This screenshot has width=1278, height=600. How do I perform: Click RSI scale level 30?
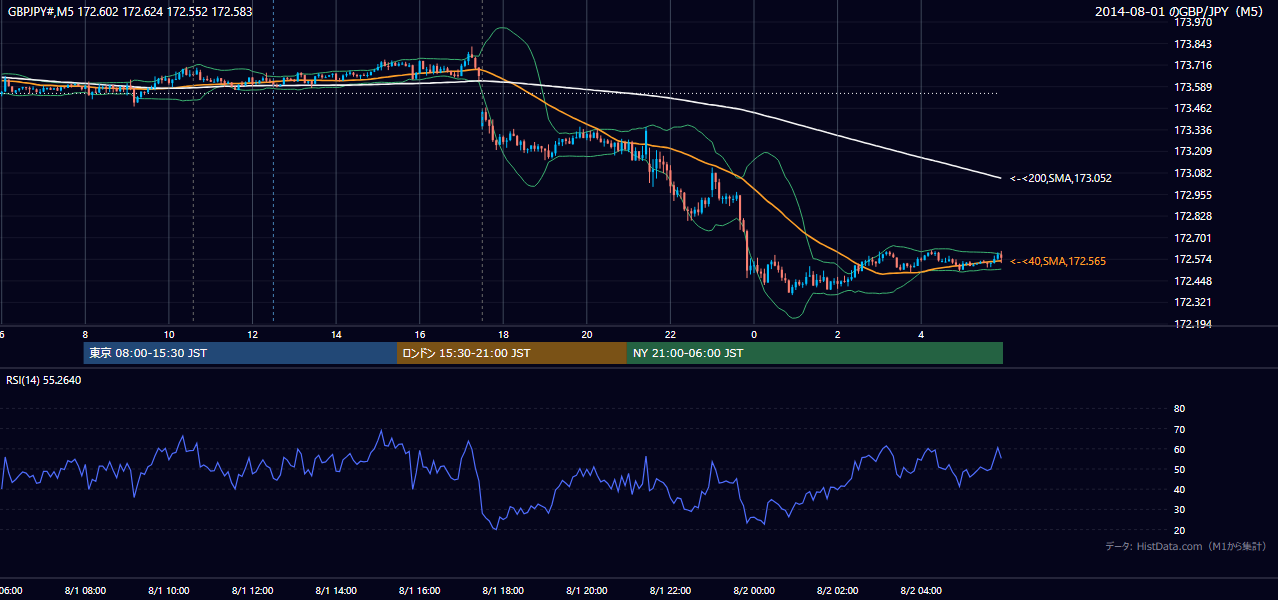tap(1179, 510)
